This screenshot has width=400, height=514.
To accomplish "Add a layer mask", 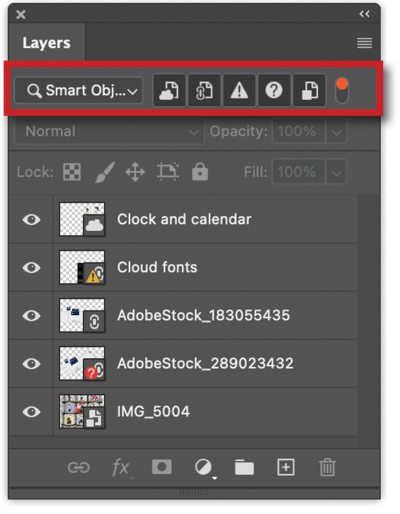I will click(162, 467).
